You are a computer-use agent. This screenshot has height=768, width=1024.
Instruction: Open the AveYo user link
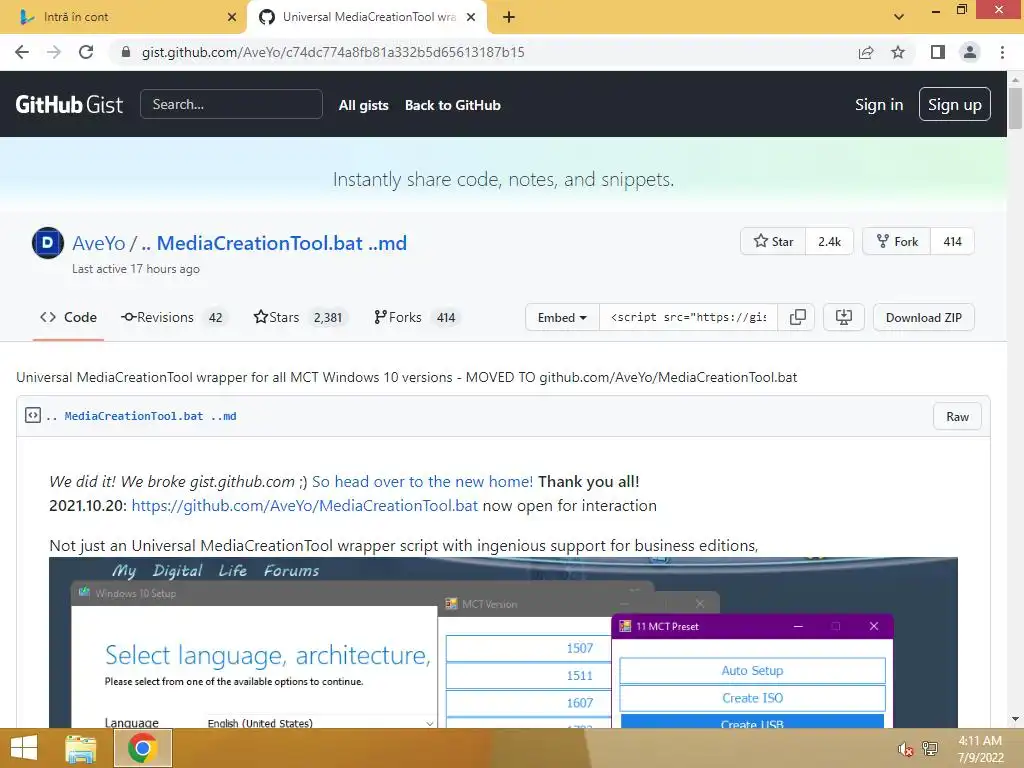[x=99, y=244]
